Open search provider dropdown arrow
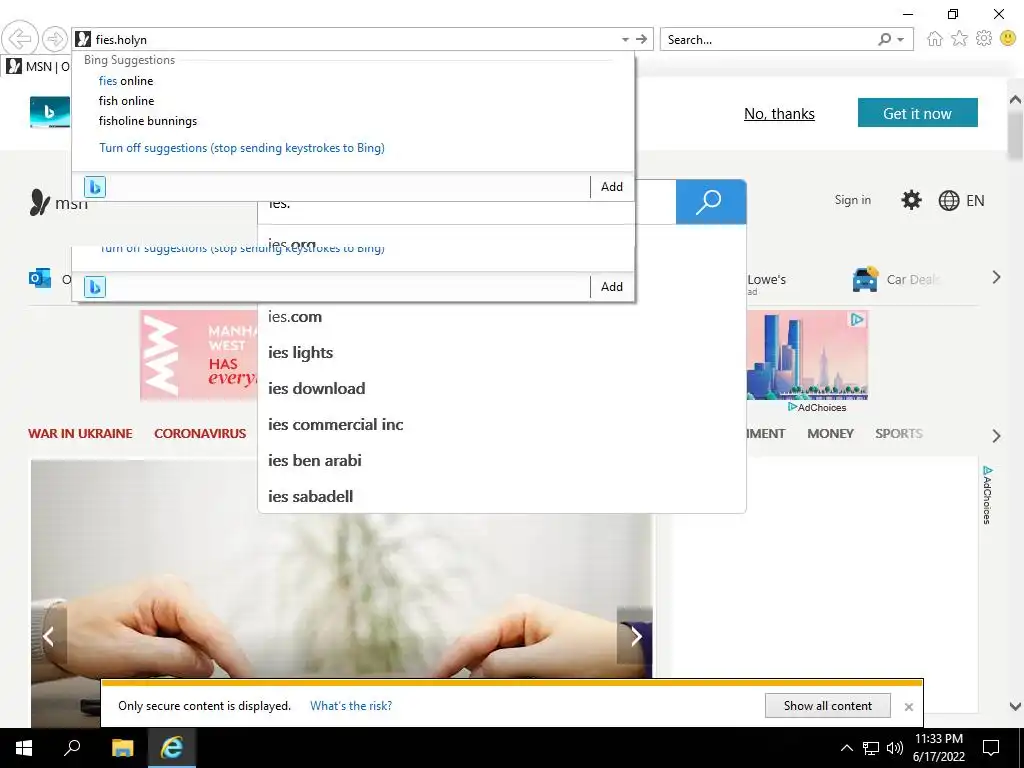The width and height of the screenshot is (1024, 768). pyautogui.click(x=901, y=40)
